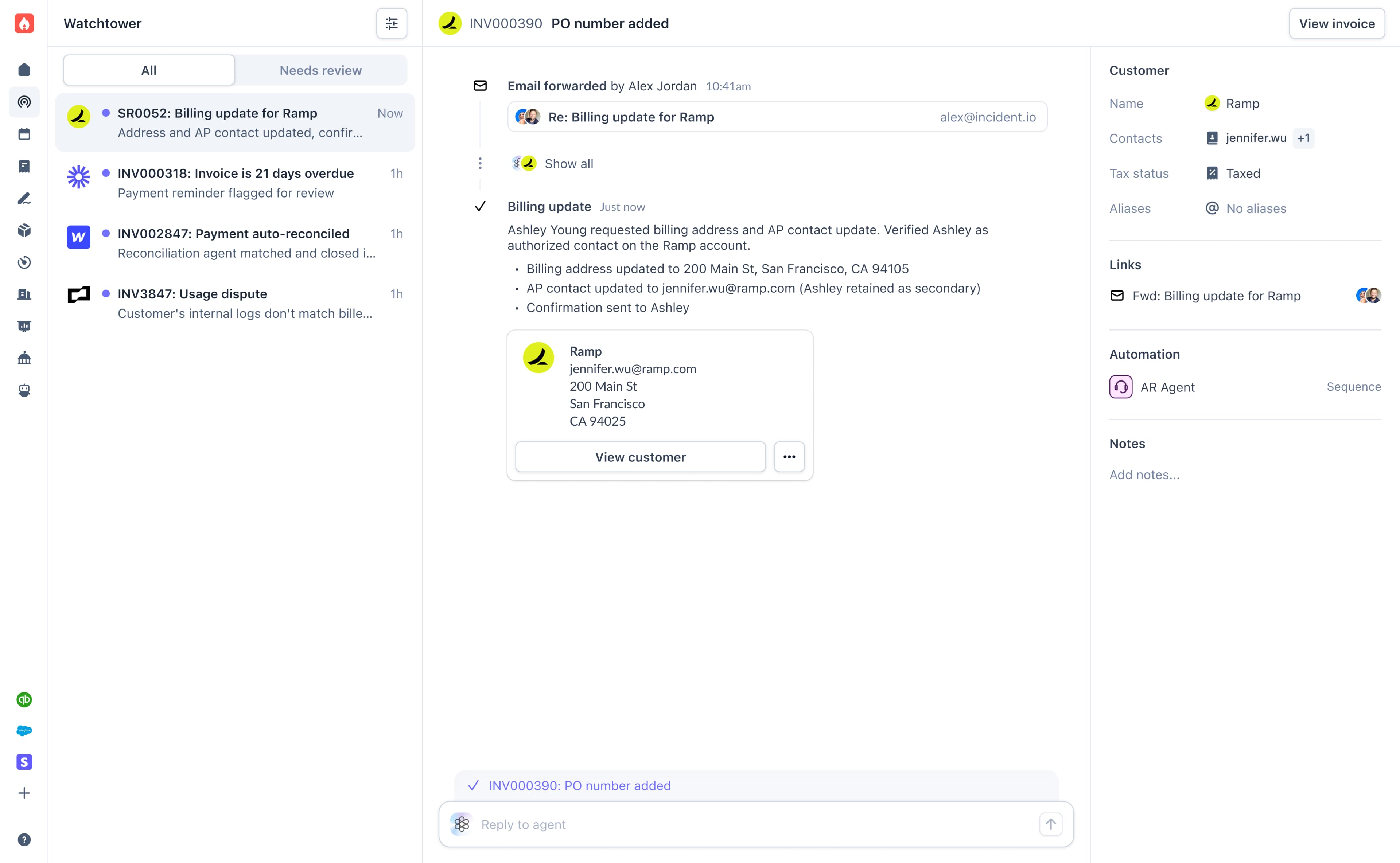The height and width of the screenshot is (863, 1400).
Task: Open the Salesforce integration icon
Action: pos(24,731)
